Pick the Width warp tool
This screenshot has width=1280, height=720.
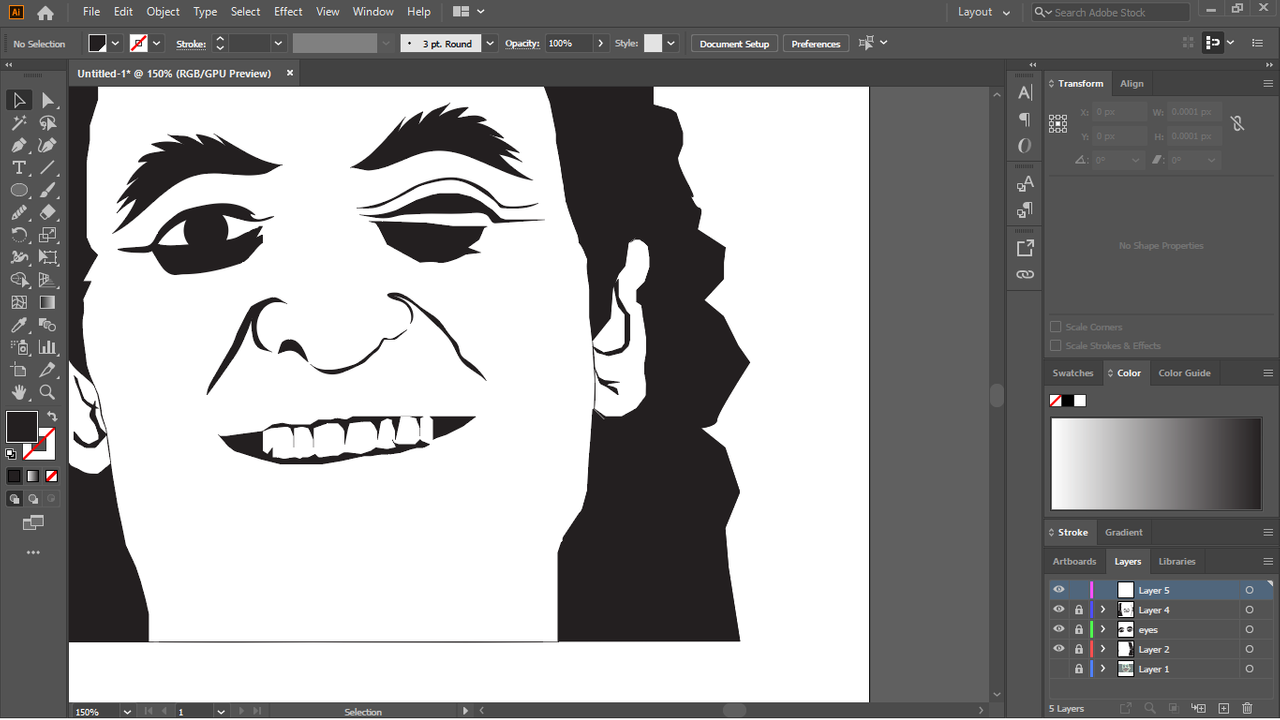tap(19, 258)
